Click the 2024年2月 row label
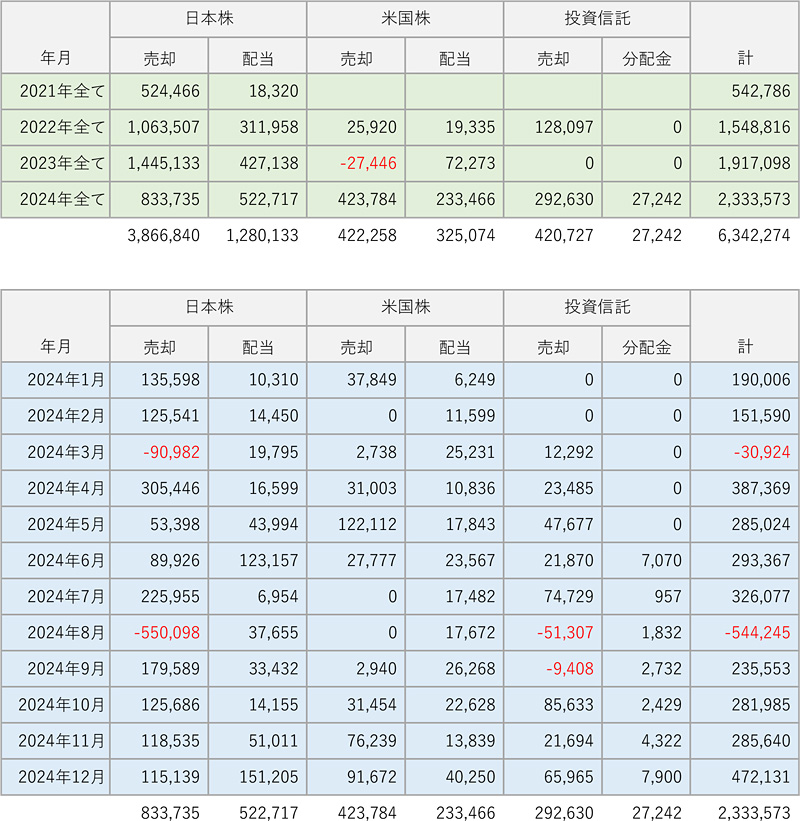This screenshot has width=800, height=821. 66,416
